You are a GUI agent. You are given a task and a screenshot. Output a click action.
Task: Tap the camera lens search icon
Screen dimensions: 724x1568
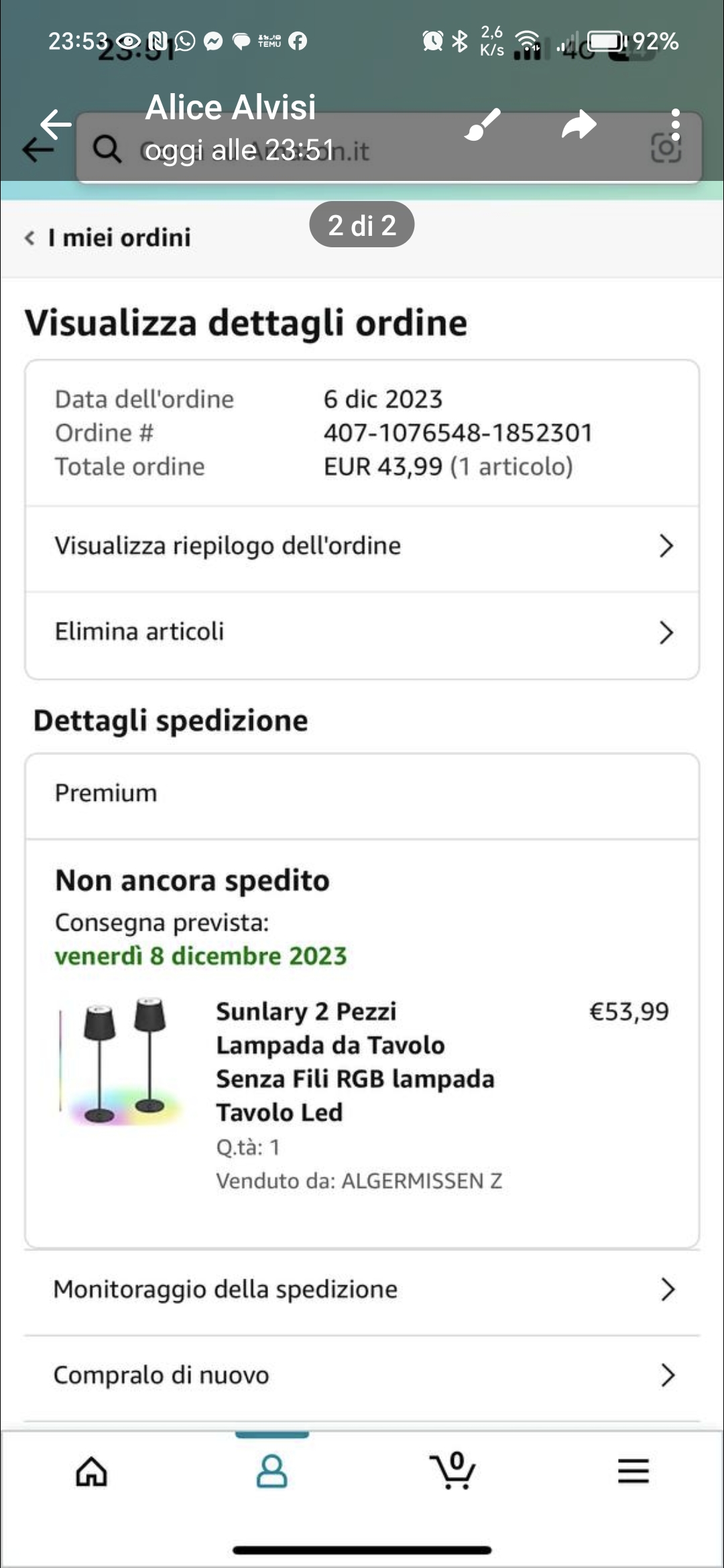666,149
